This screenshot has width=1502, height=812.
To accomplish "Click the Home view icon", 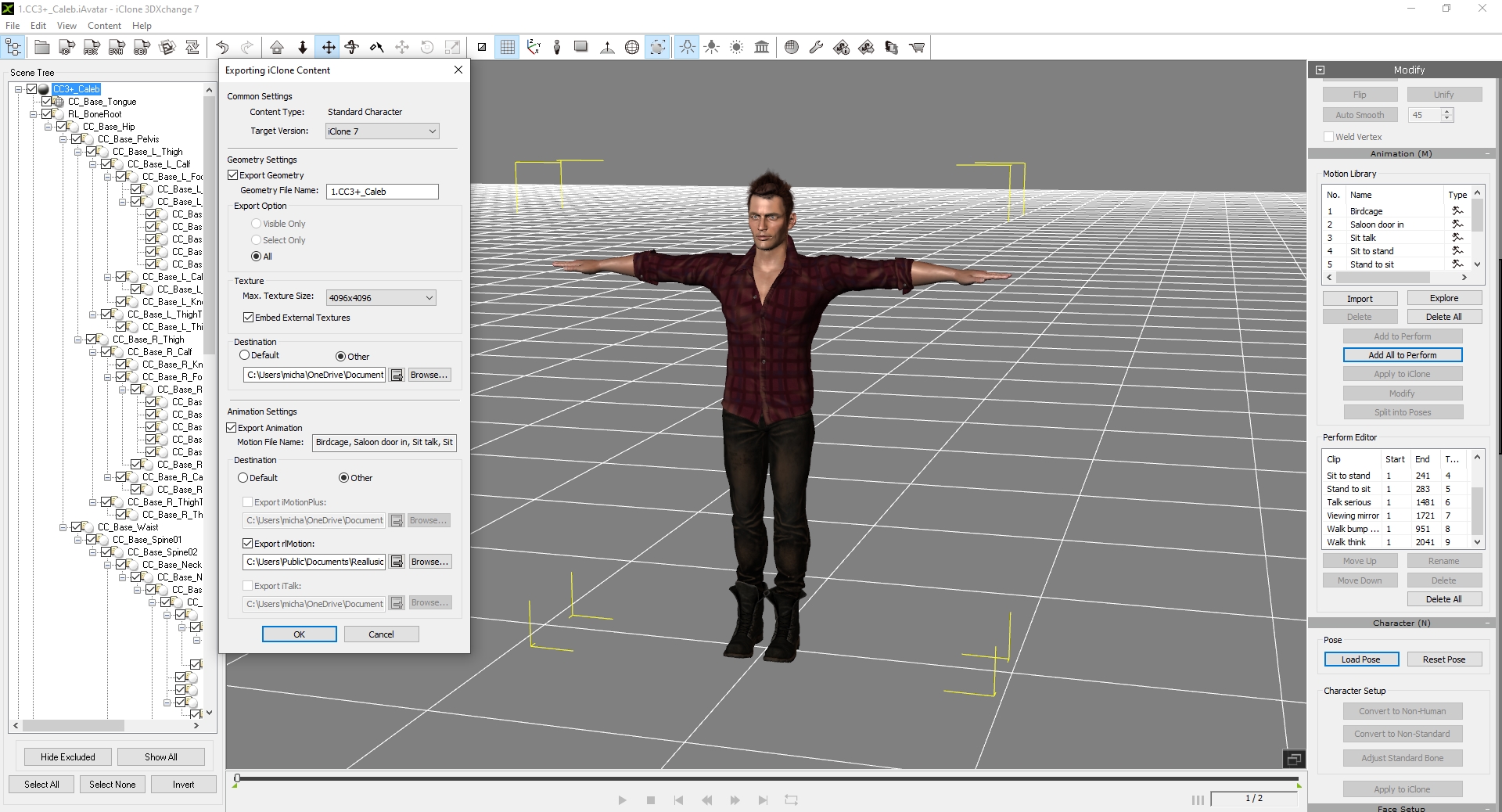I will (277, 48).
